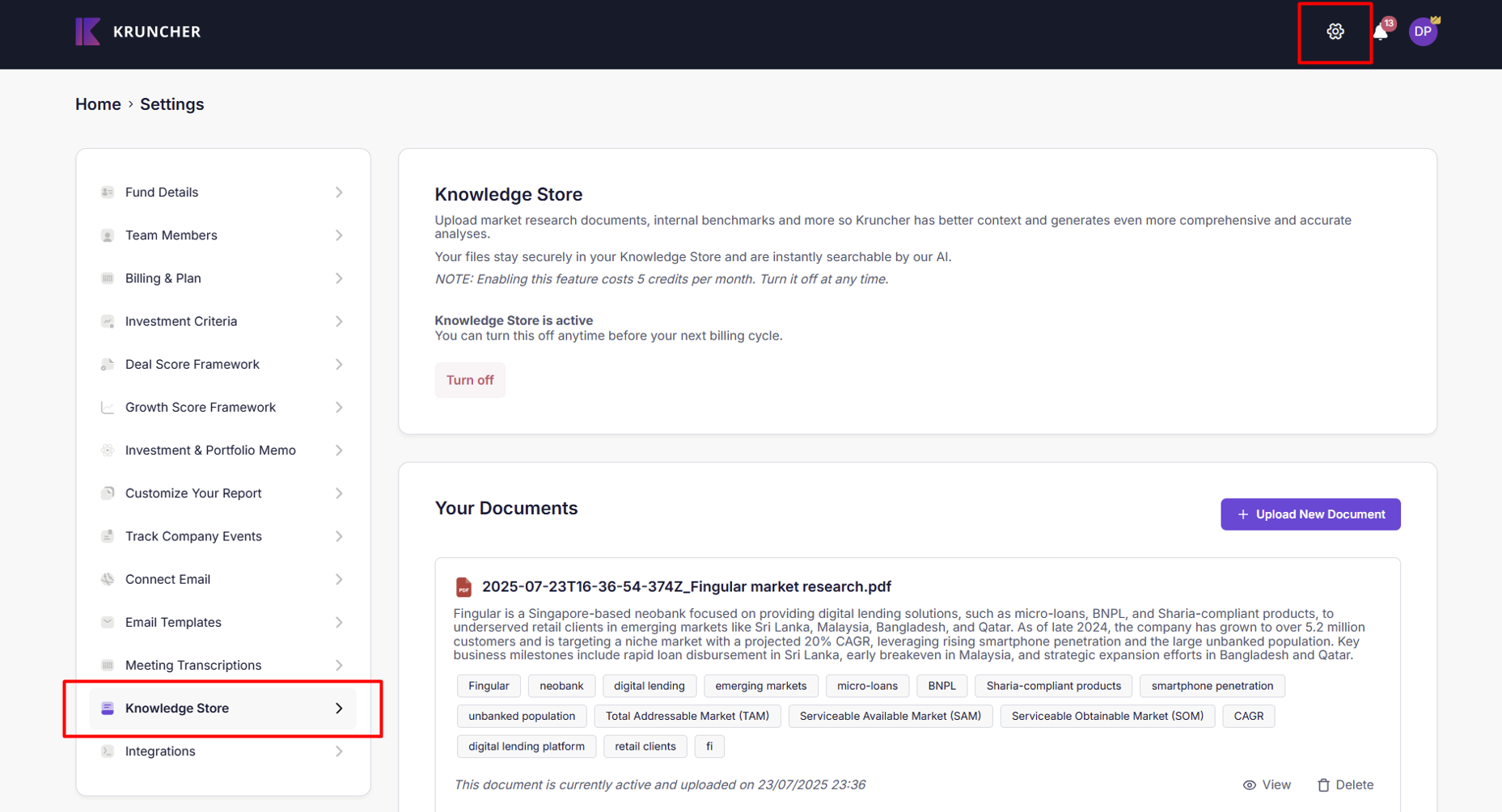Expand Integrations chevron
The height and width of the screenshot is (812, 1502).
coord(339,751)
